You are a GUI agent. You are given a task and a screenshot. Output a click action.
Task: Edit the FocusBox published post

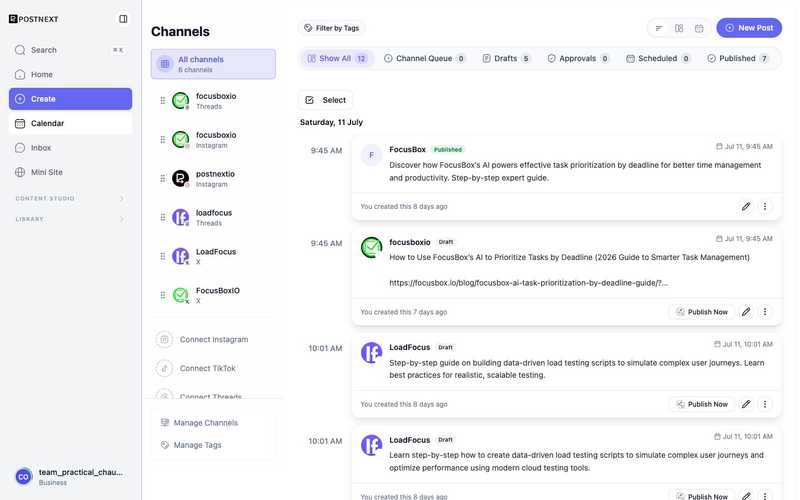pos(746,207)
